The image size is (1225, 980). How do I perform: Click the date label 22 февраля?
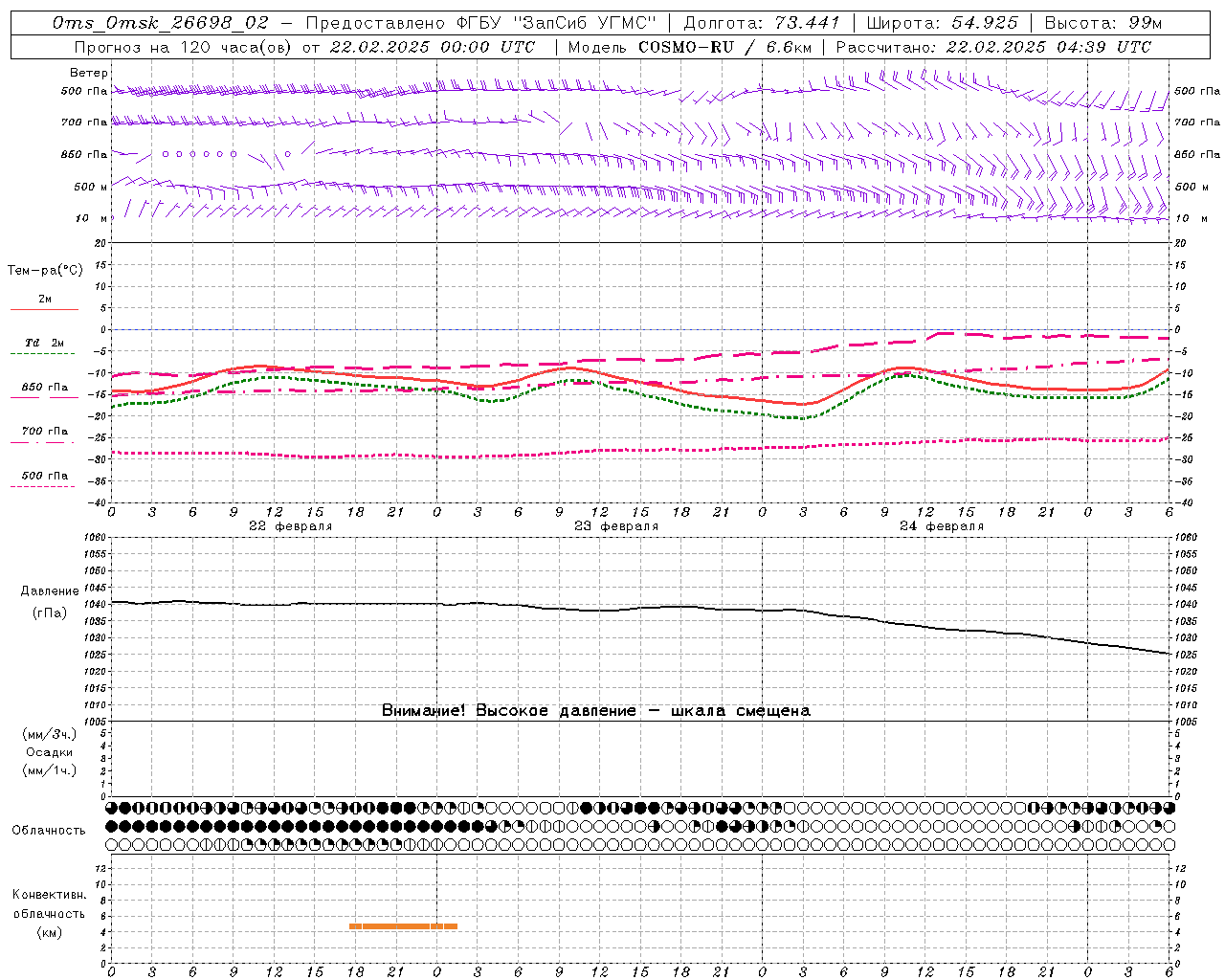point(290,526)
